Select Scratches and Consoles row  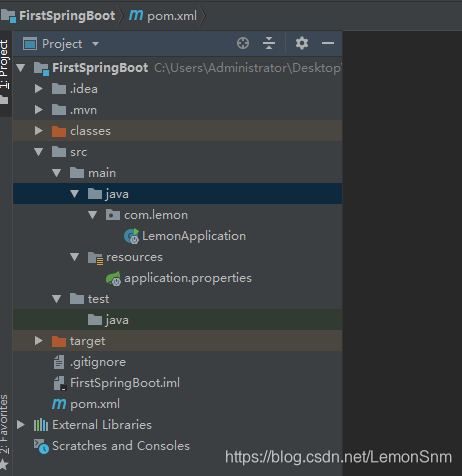point(177,446)
